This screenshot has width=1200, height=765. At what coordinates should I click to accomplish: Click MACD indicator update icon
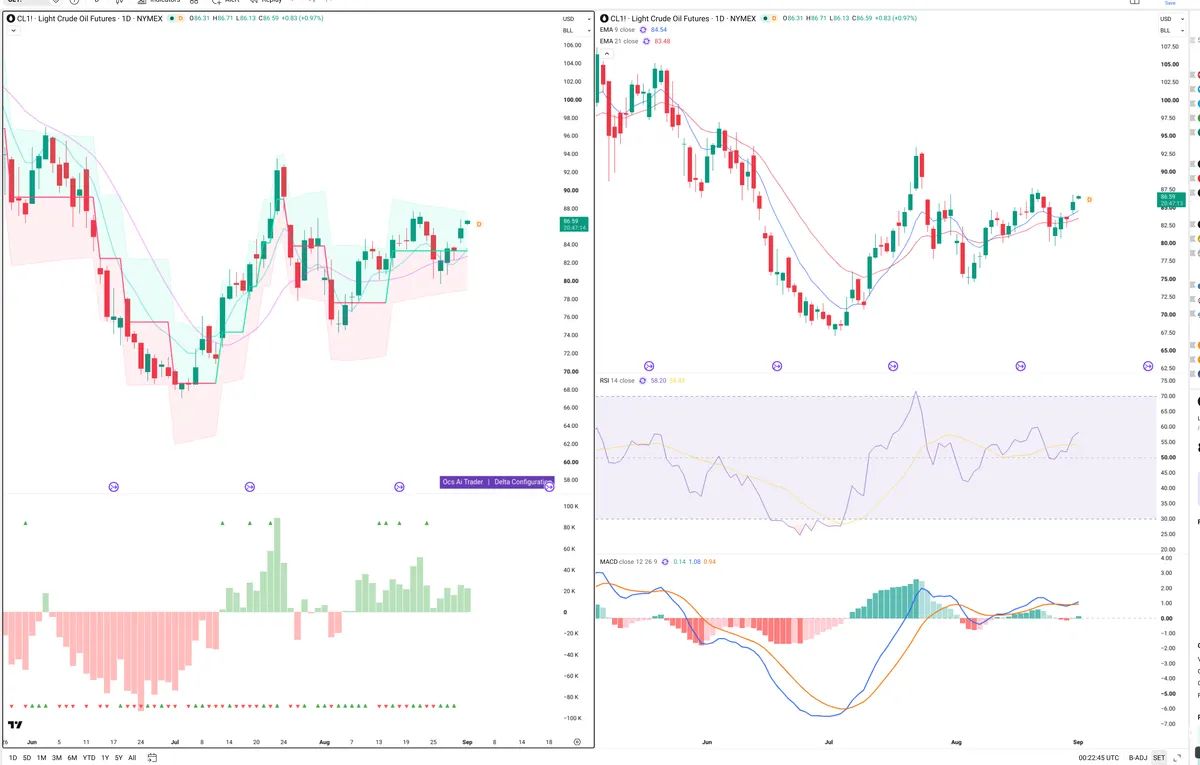pos(666,561)
